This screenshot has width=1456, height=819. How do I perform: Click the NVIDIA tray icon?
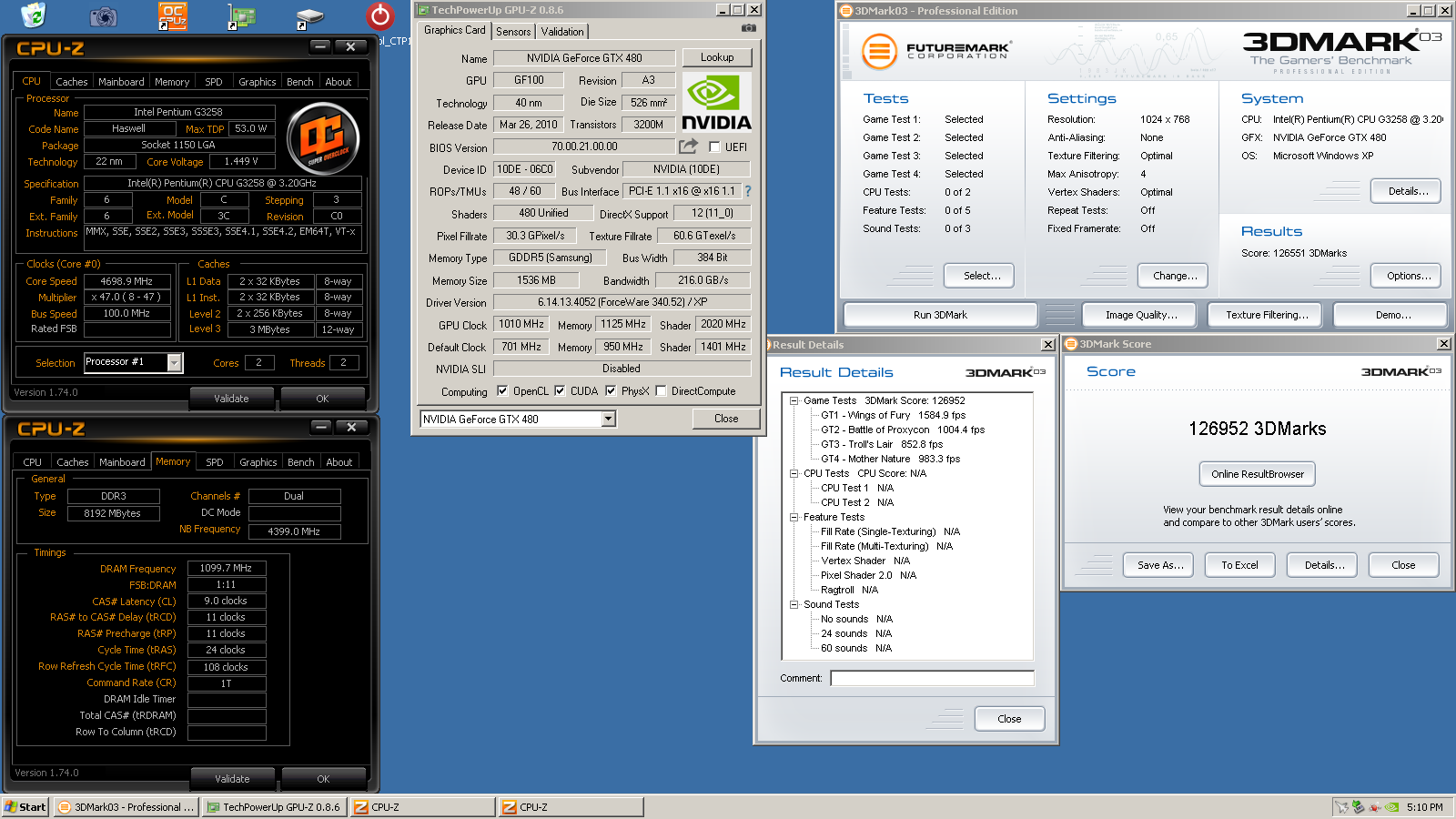tap(1391, 806)
